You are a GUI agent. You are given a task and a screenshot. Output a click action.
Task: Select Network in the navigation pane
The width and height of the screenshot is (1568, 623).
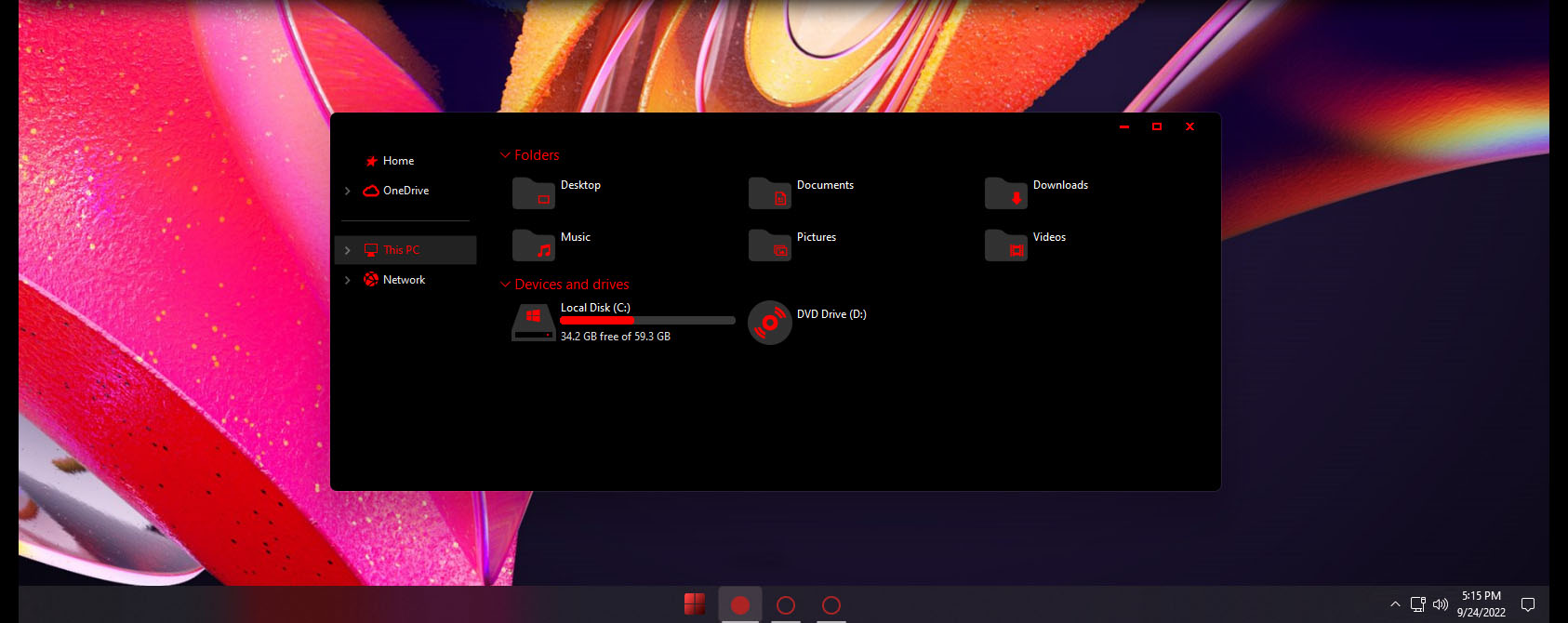tap(405, 280)
